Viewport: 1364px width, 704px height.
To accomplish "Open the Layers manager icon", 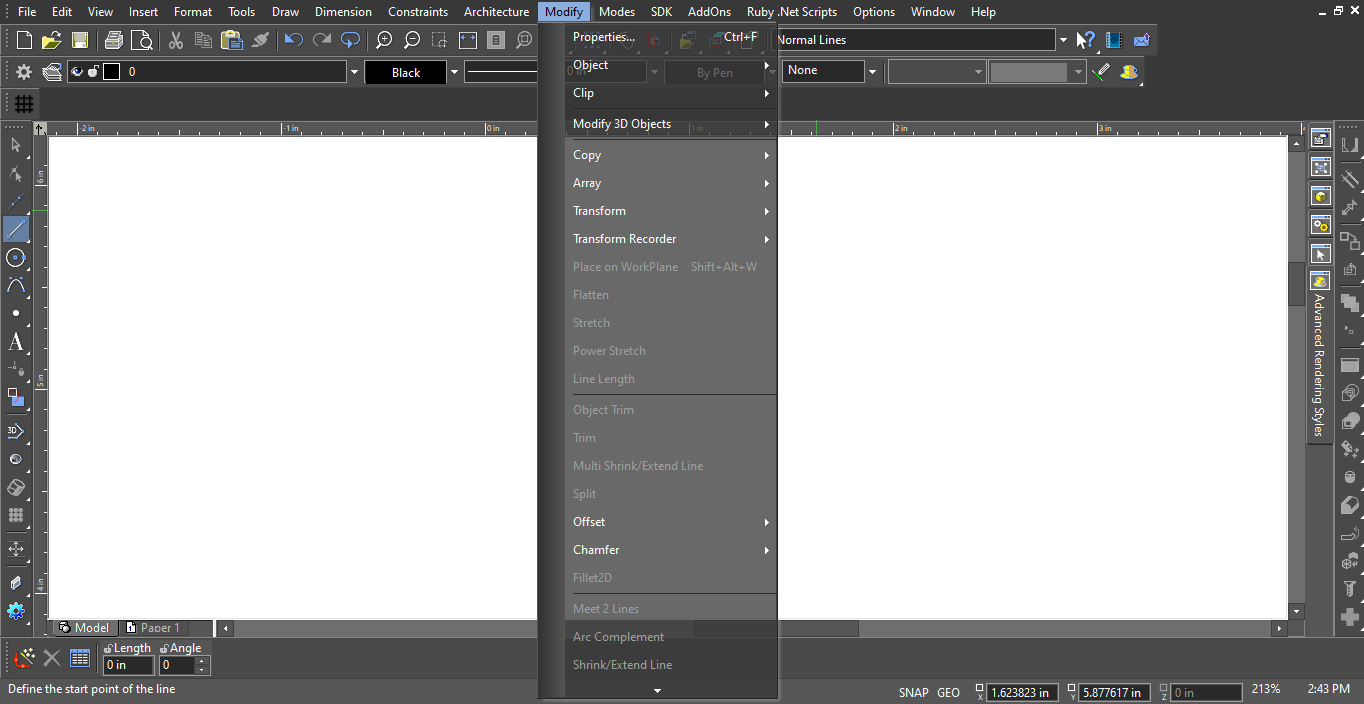I will tap(52, 72).
